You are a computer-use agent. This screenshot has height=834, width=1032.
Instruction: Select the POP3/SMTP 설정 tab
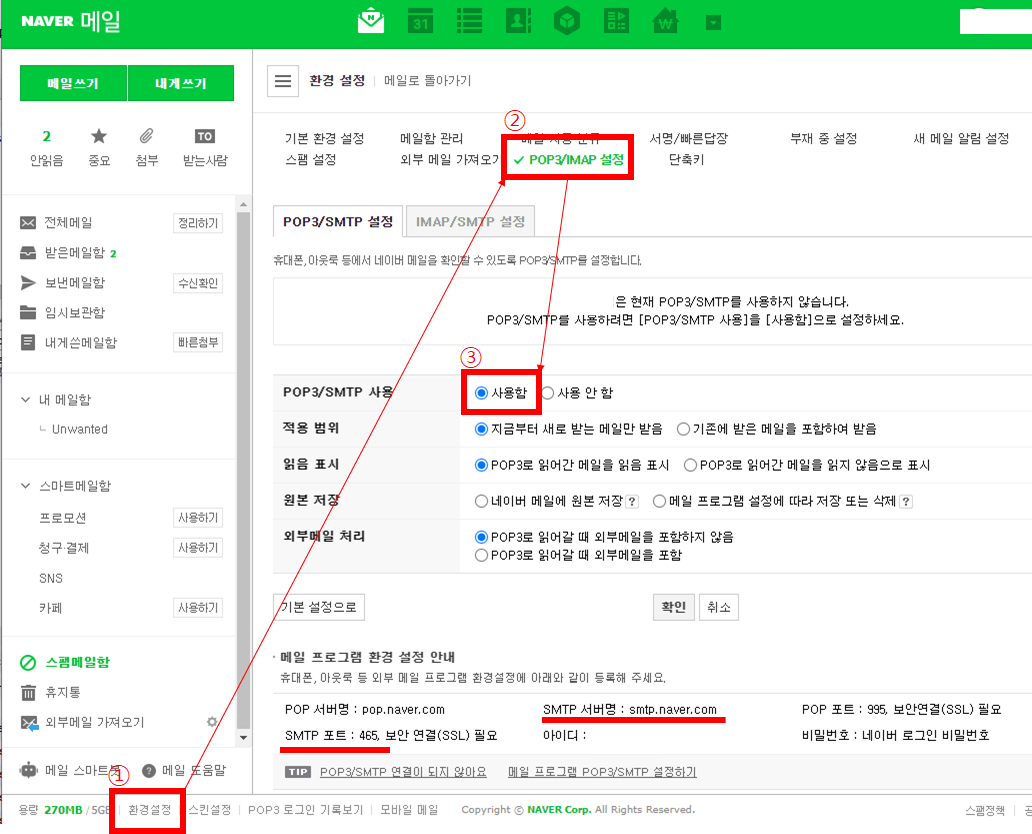tap(338, 222)
